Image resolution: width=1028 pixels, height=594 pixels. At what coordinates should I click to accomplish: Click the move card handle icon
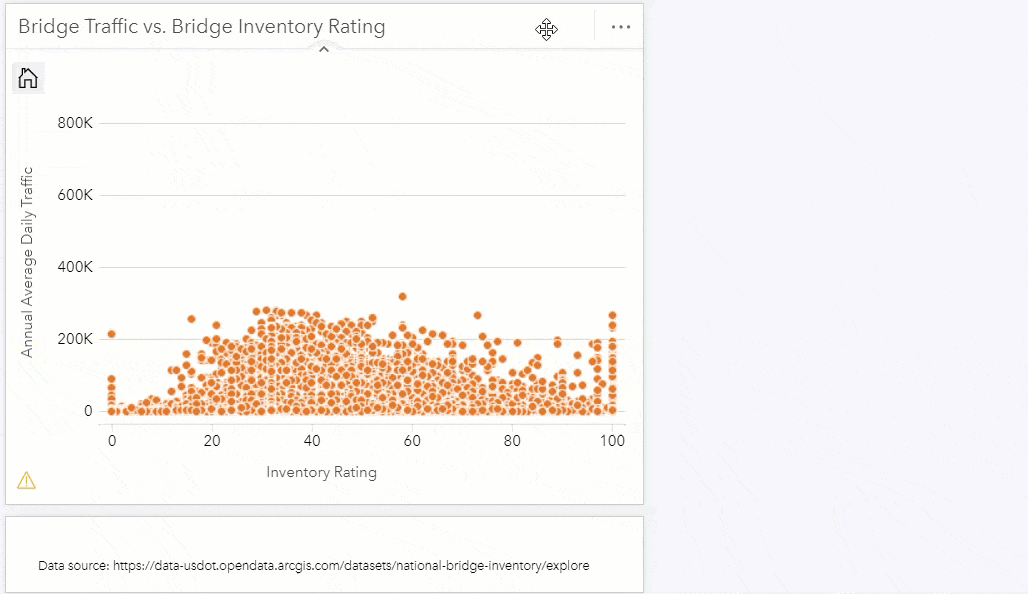[x=546, y=29]
